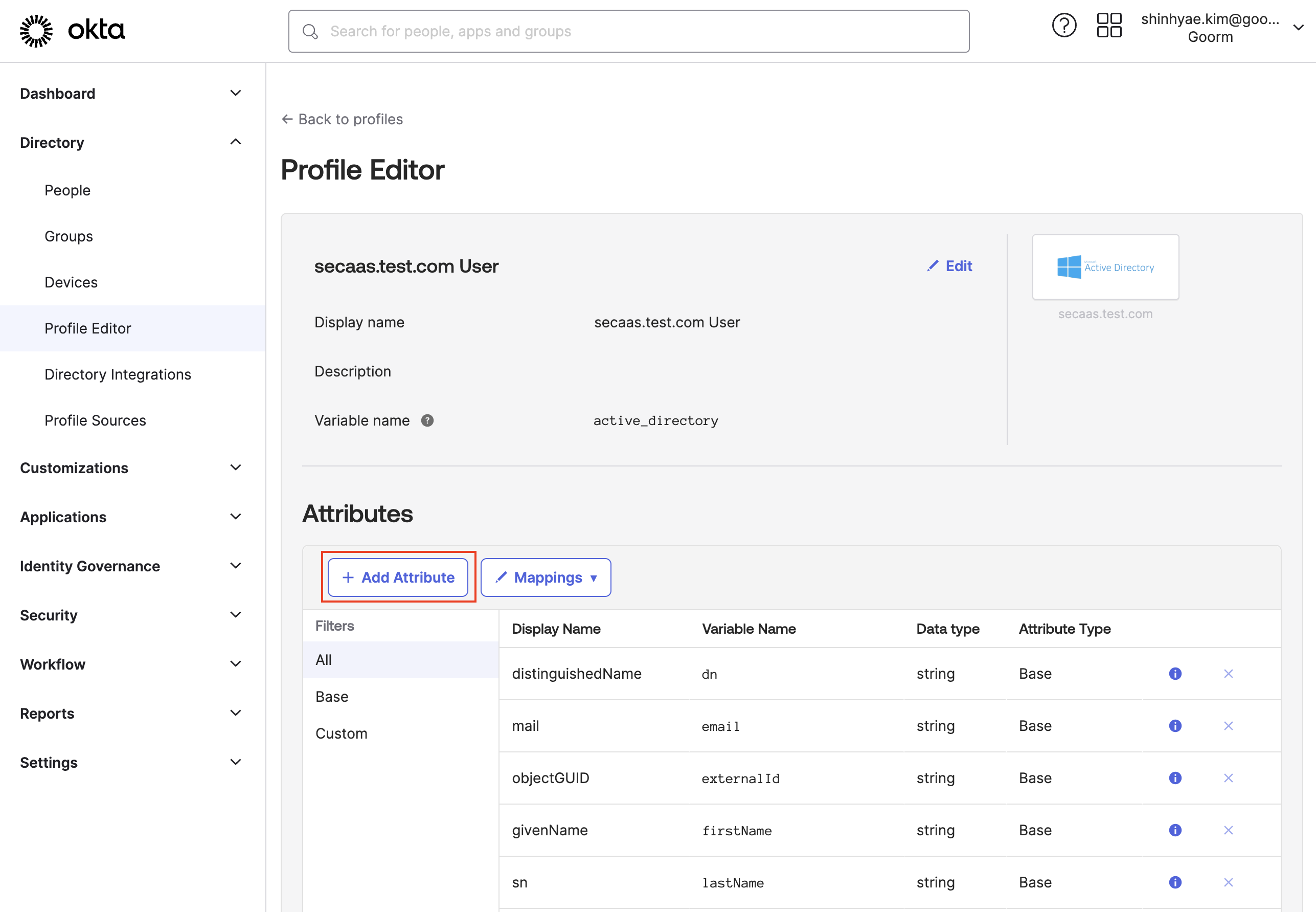Filter attributes by Custom
The height and width of the screenshot is (912, 1316).
tap(342, 733)
